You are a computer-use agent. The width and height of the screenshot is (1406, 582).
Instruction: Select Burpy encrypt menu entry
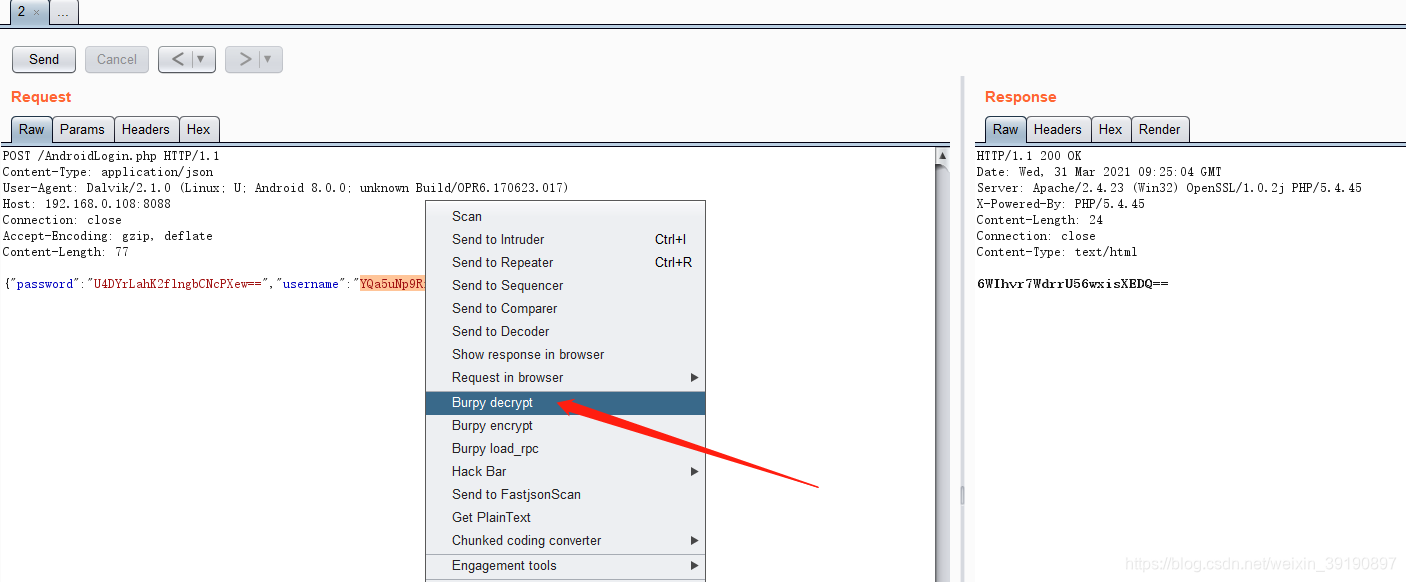[x=565, y=425]
